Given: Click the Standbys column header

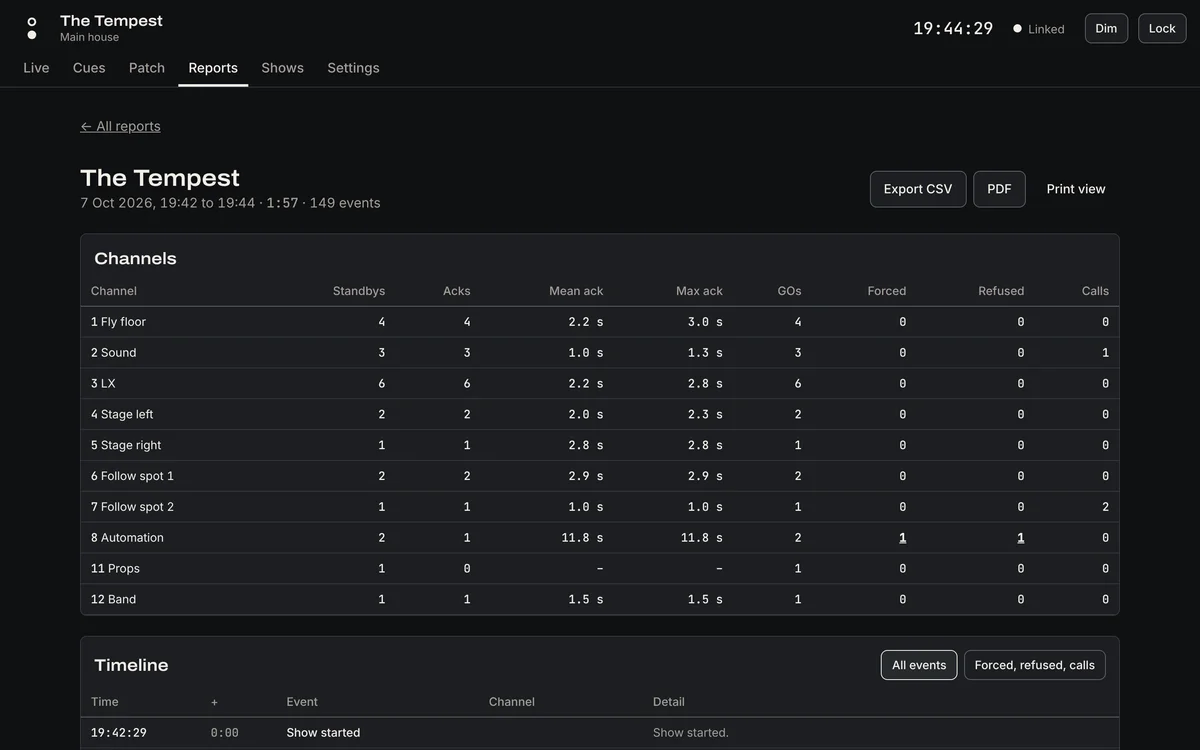Looking at the screenshot, I should click(359, 291).
